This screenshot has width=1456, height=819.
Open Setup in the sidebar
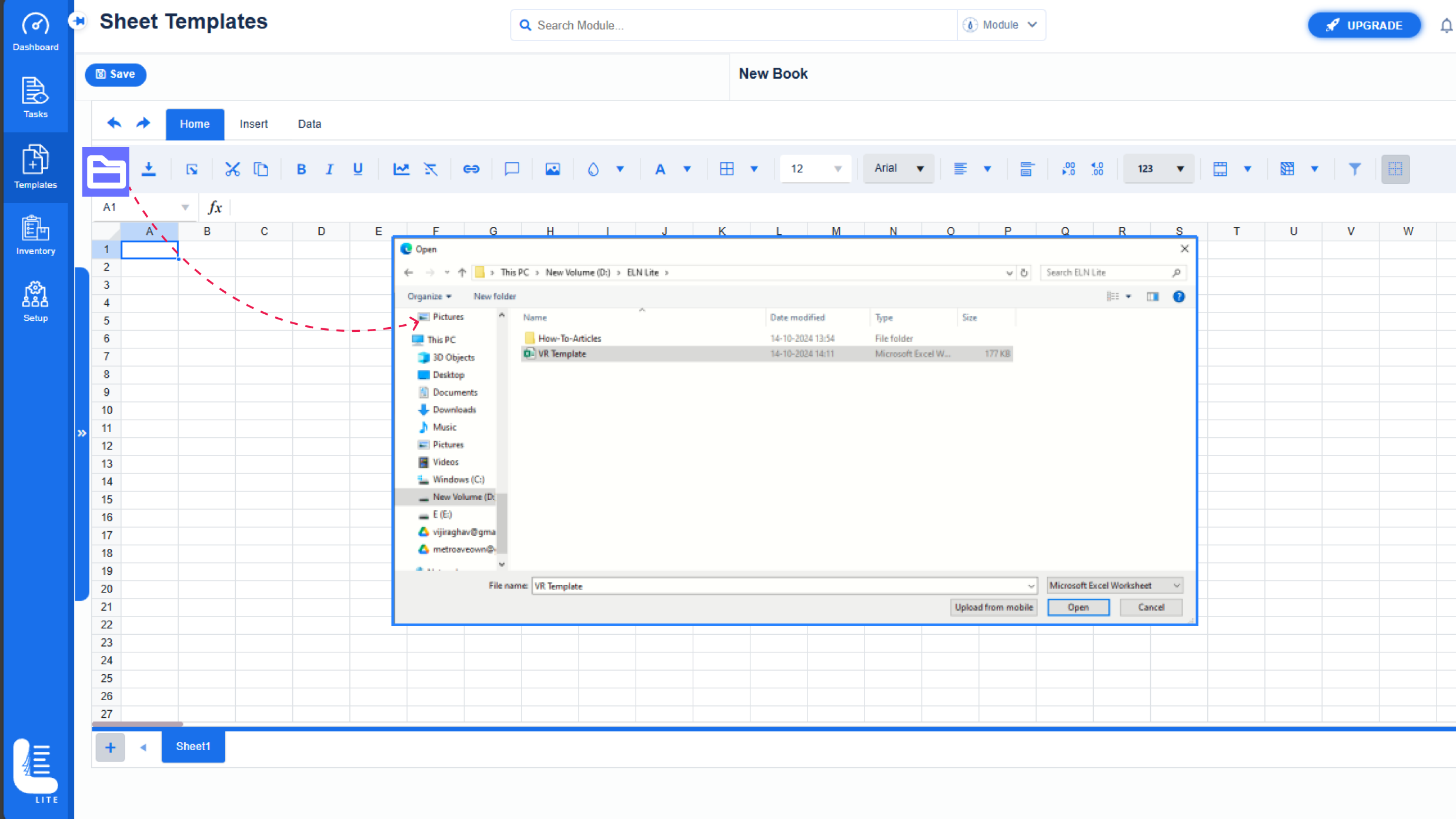point(36,302)
